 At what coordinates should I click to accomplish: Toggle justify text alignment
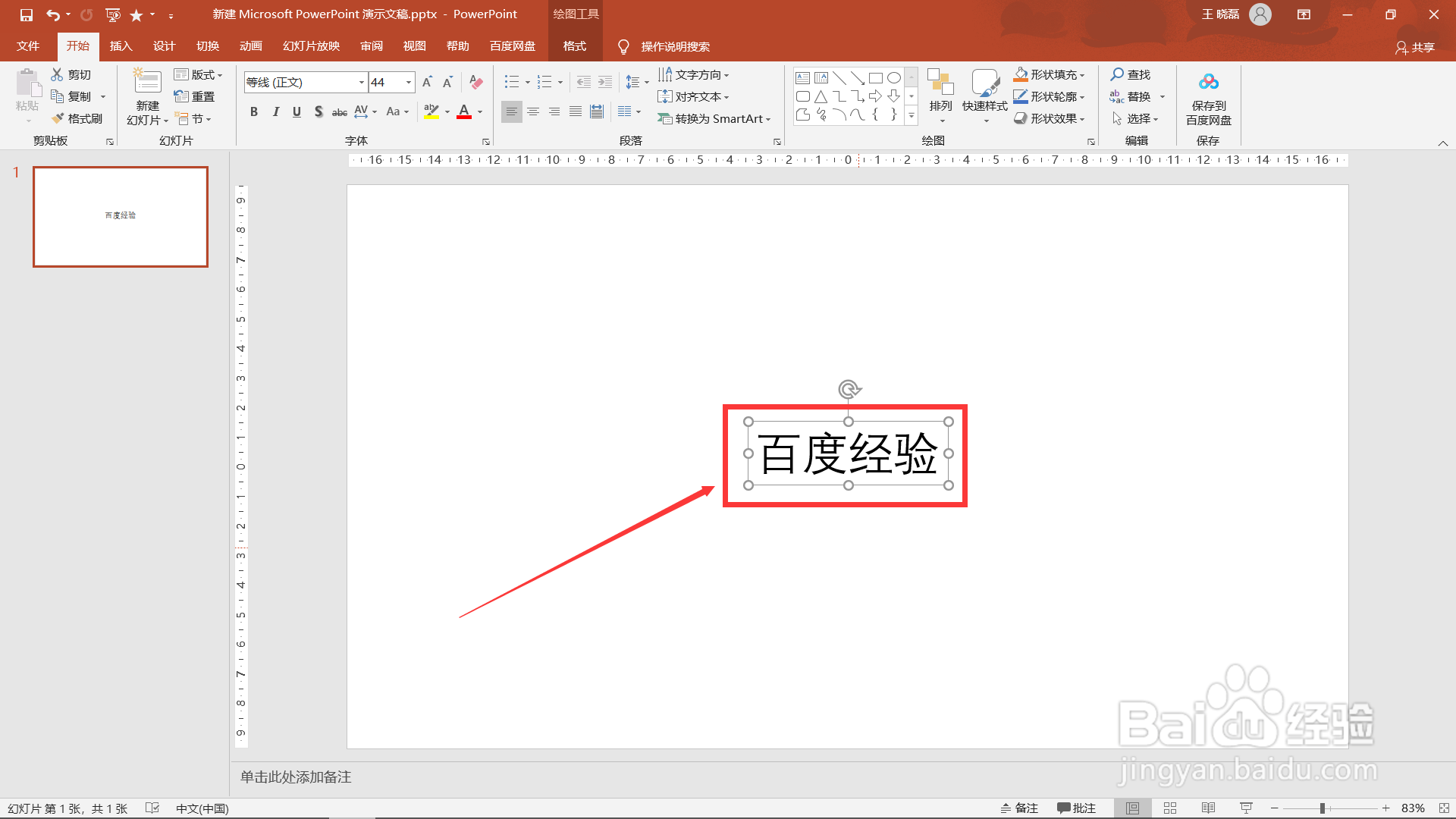[x=576, y=111]
